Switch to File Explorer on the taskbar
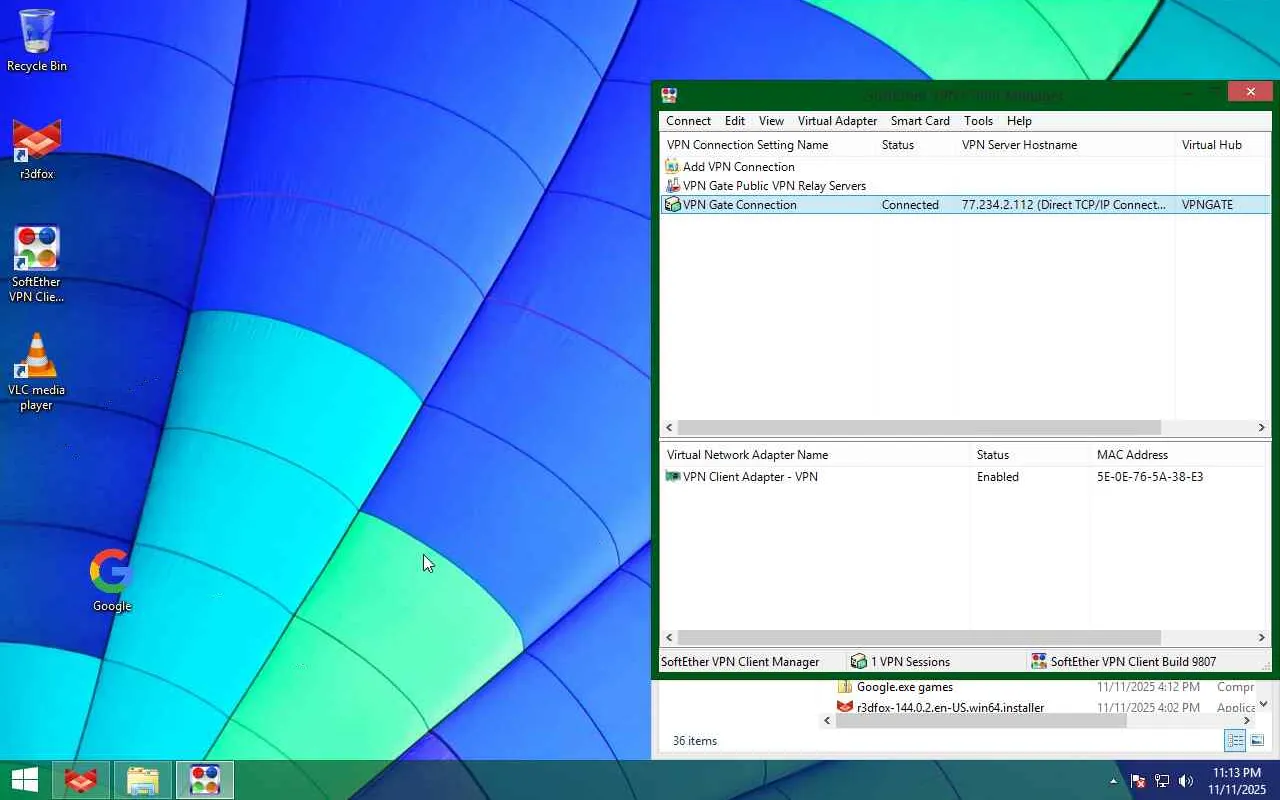Screen dimensions: 1280x800 [143, 780]
